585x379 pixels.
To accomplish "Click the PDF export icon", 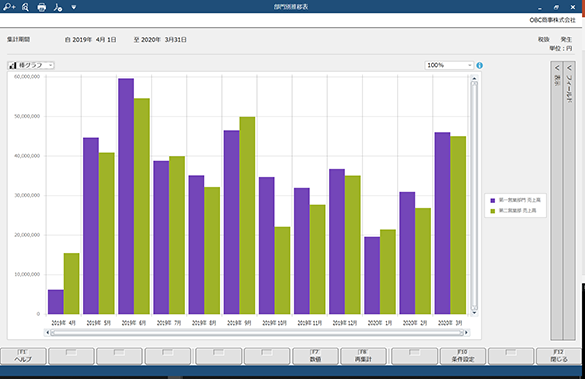I will tap(58, 7).
